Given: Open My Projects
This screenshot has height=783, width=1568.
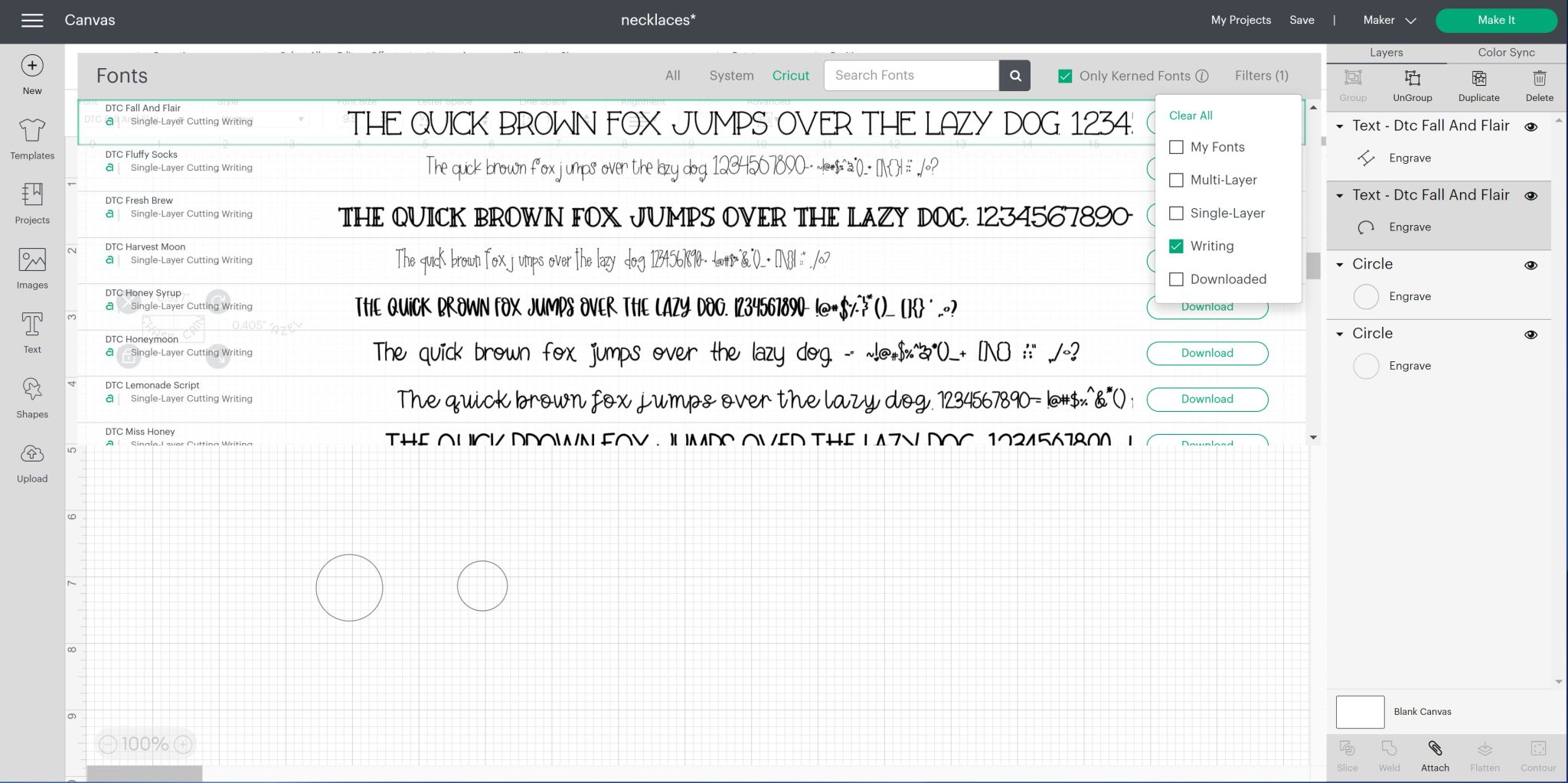Looking at the screenshot, I should pos(1241,21).
